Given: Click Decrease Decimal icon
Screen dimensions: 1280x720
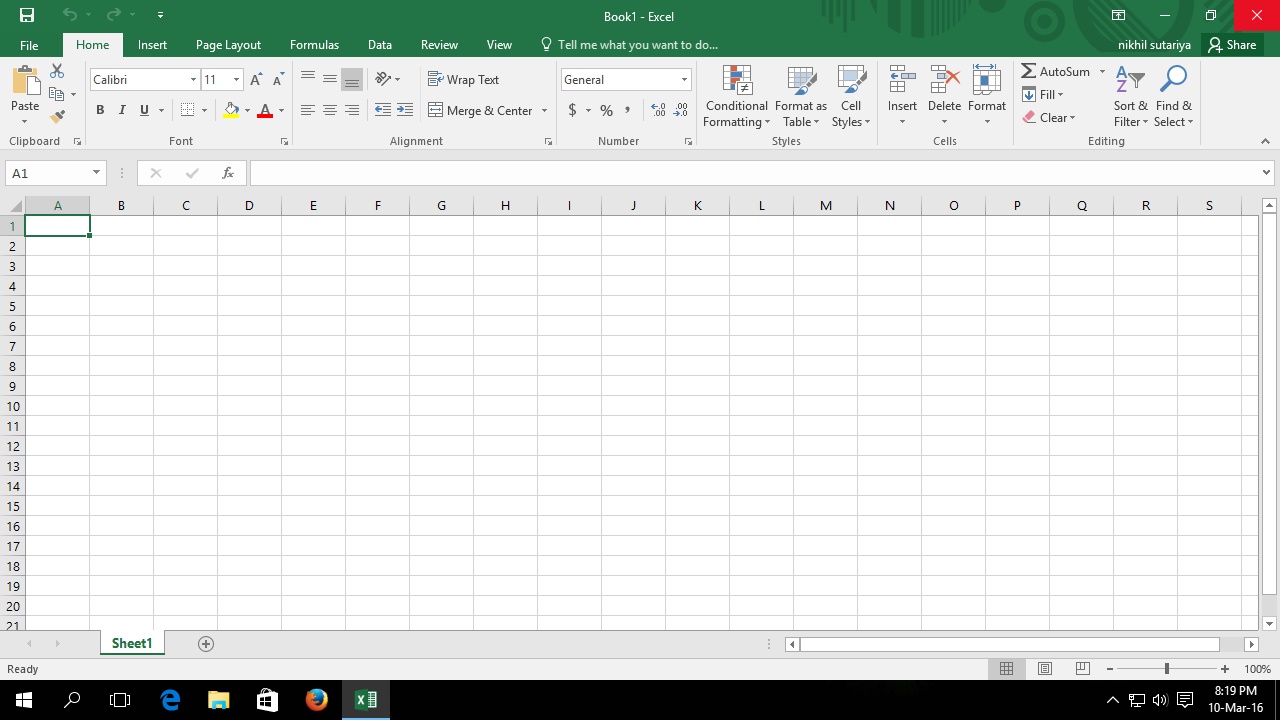Looking at the screenshot, I should (681, 110).
